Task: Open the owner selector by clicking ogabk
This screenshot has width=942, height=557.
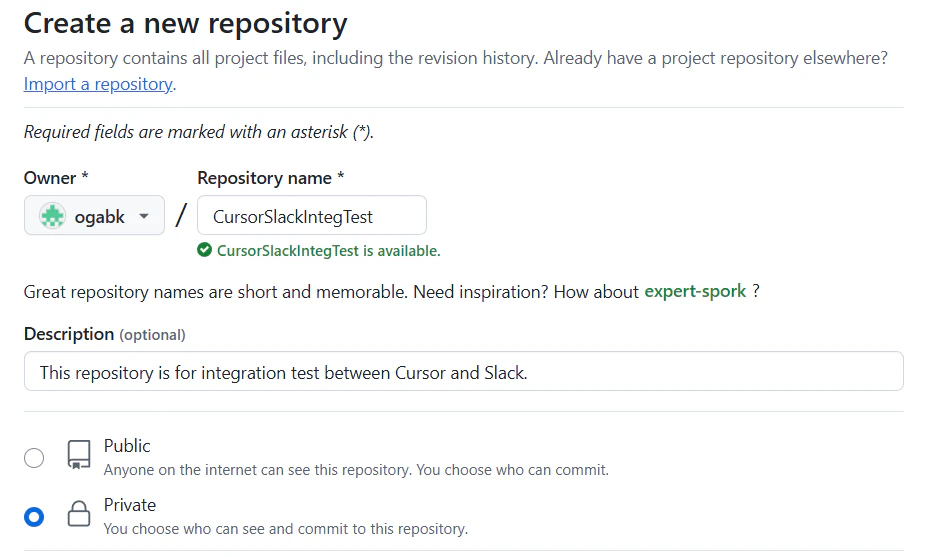Action: pyautogui.click(x=99, y=216)
